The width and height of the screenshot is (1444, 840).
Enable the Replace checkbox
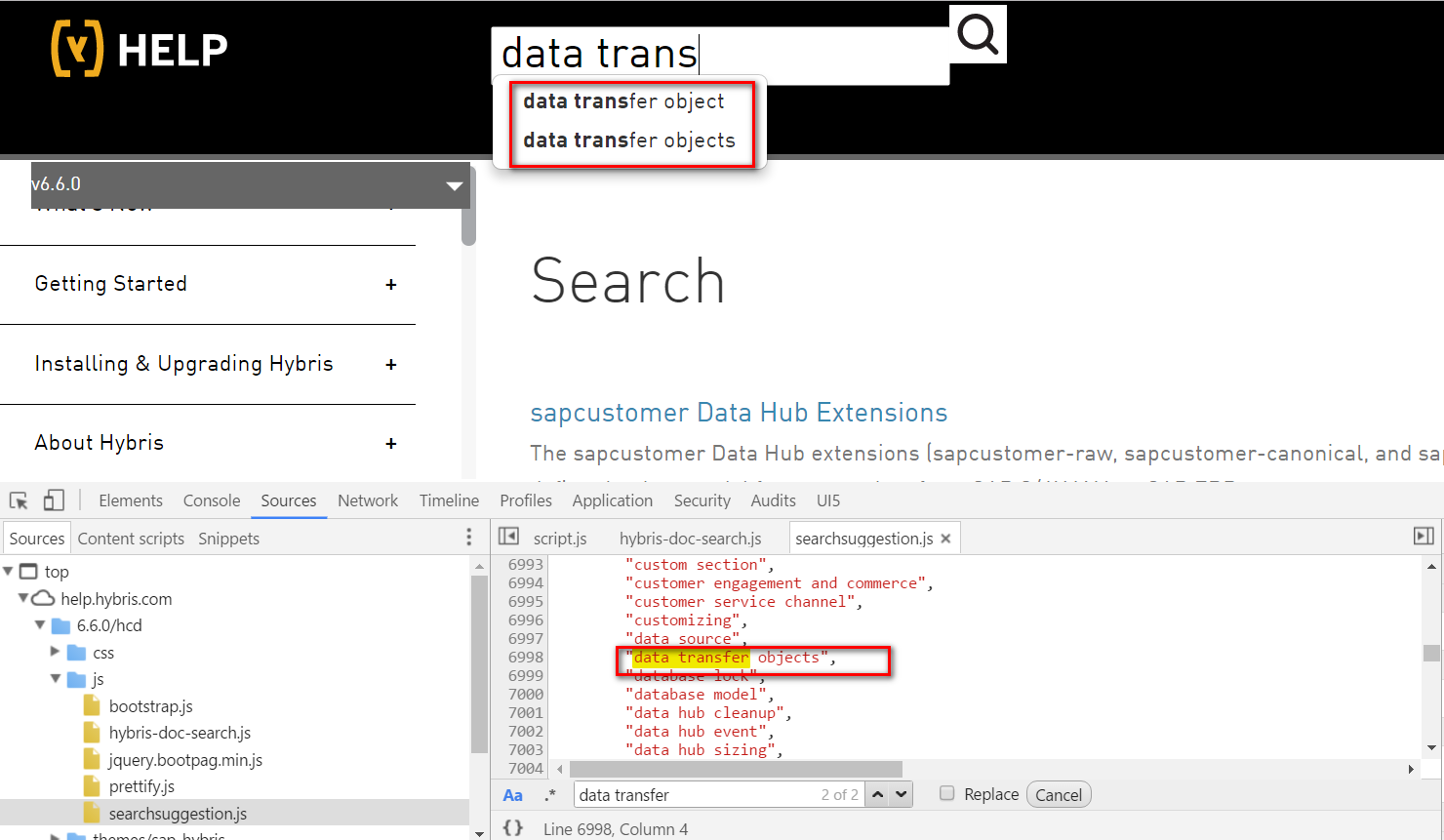coord(946,793)
